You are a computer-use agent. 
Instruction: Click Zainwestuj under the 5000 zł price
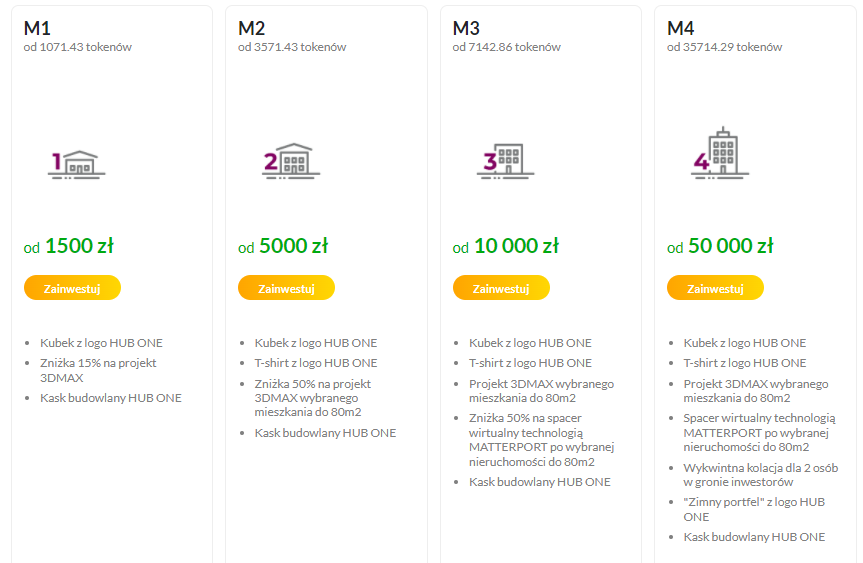click(286, 288)
